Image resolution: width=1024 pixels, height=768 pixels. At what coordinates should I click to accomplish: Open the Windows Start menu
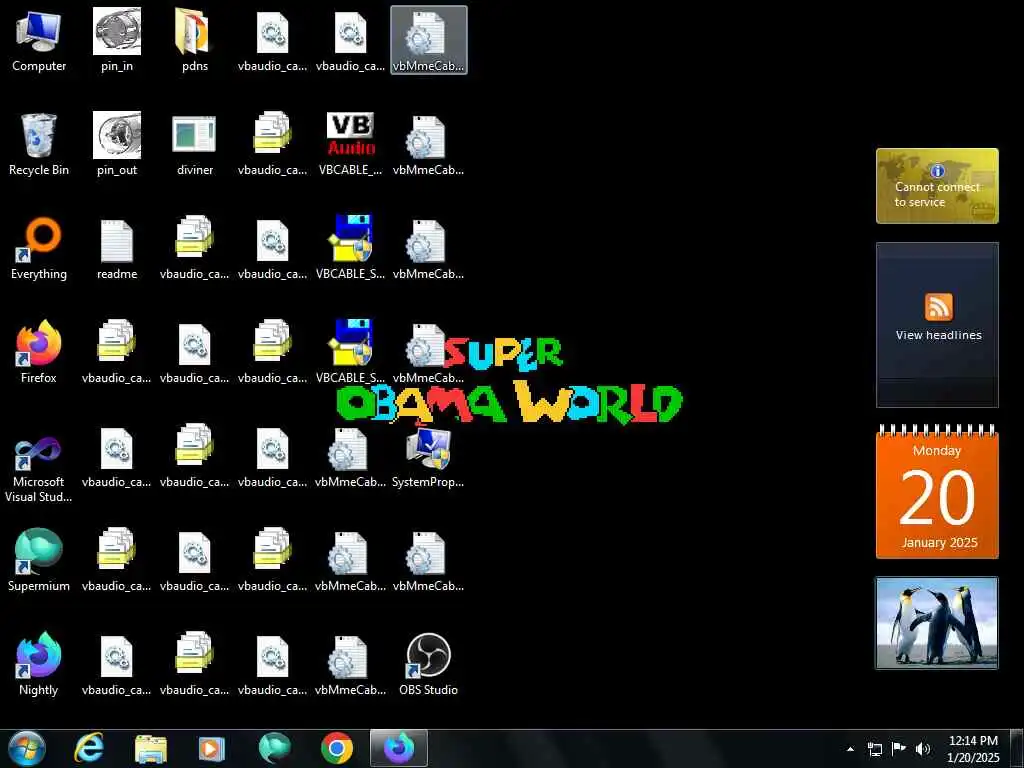pyautogui.click(x=27, y=748)
